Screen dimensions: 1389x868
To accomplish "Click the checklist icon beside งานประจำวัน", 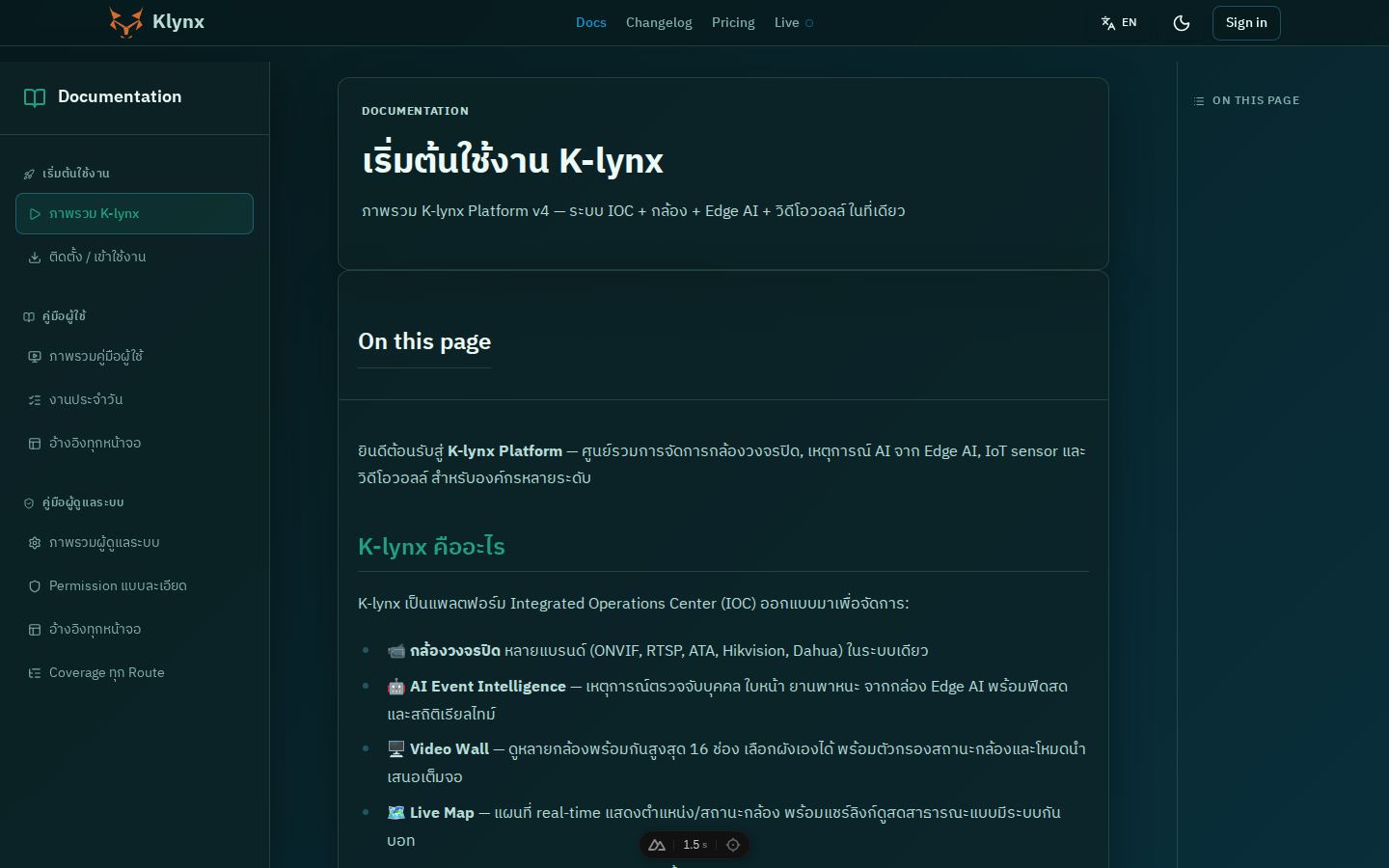I will [x=35, y=400].
